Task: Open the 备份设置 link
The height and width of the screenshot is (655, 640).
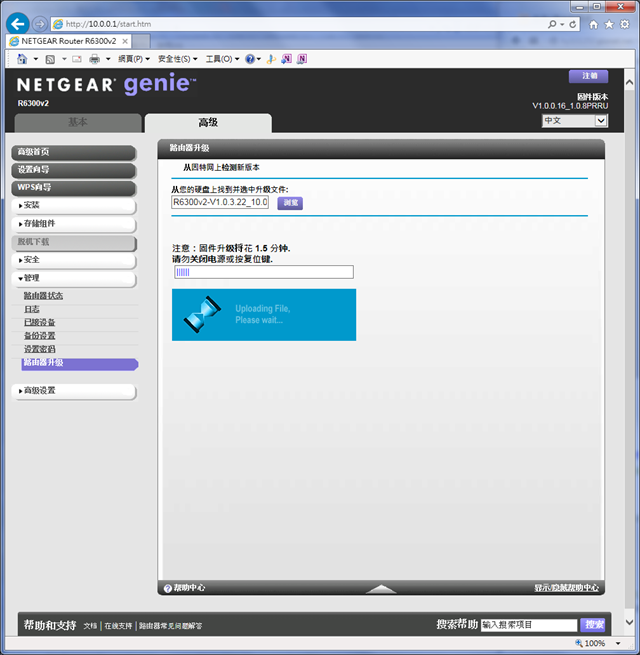Action: click(39, 336)
